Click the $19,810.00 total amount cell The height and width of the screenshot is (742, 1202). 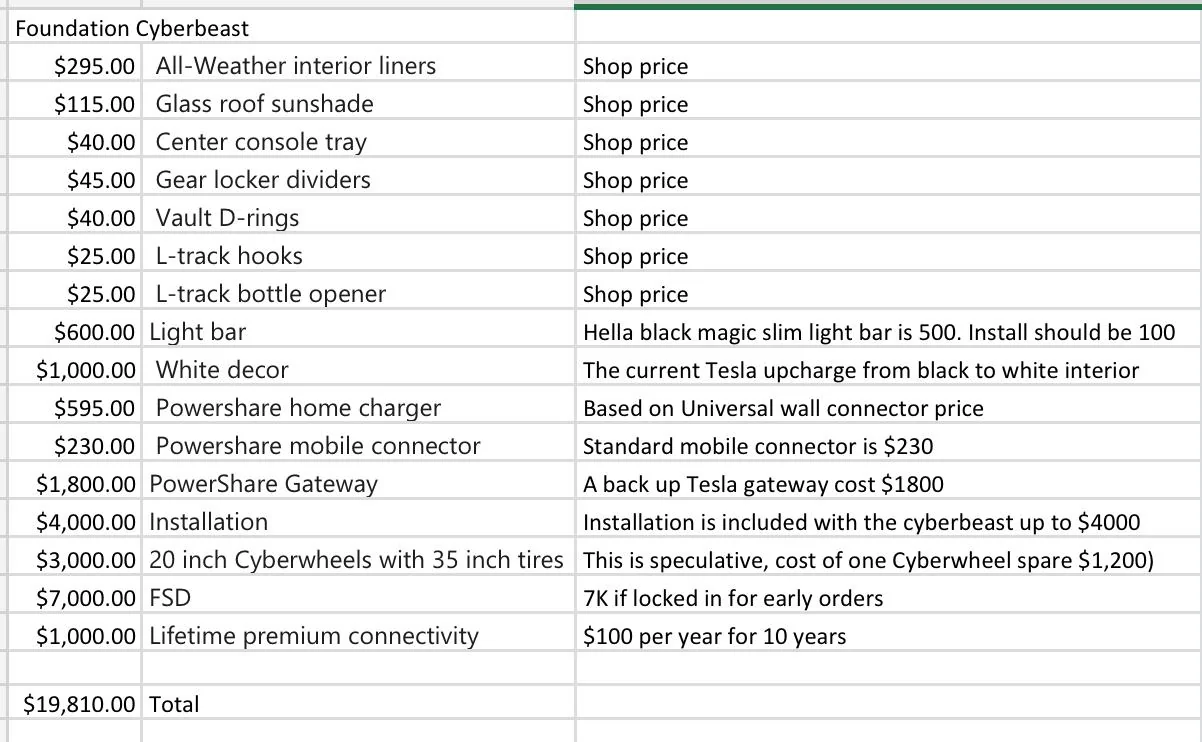point(75,704)
